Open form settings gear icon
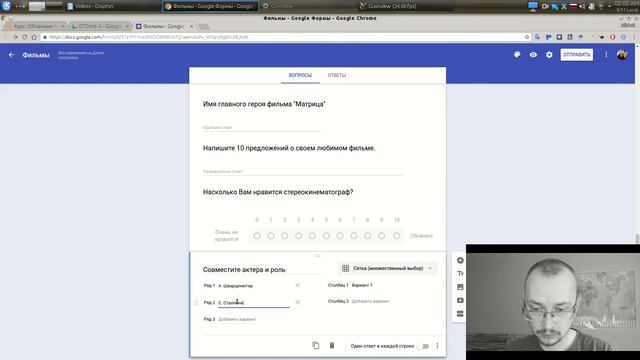This screenshot has height=360, width=640. coord(549,55)
